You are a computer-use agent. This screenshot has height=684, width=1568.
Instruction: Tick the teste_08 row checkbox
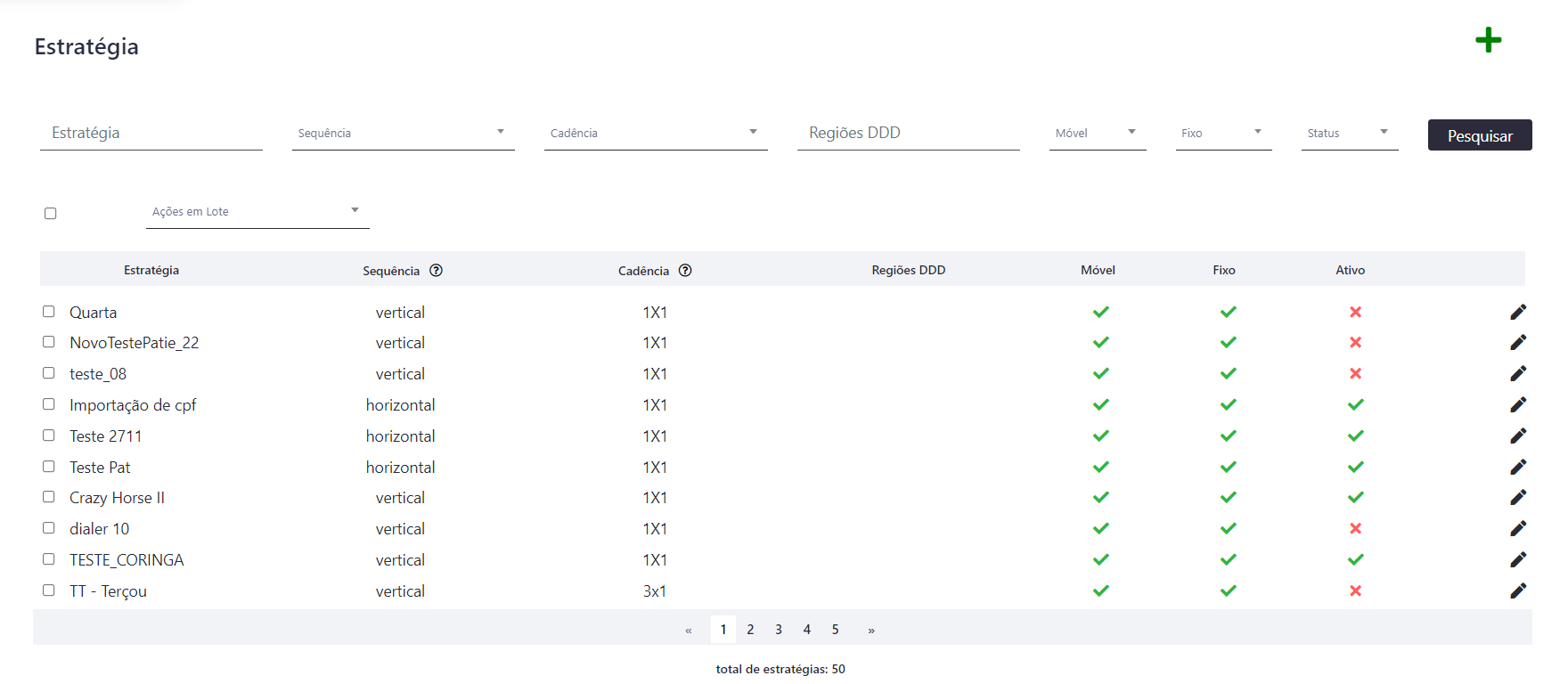pos(49,373)
